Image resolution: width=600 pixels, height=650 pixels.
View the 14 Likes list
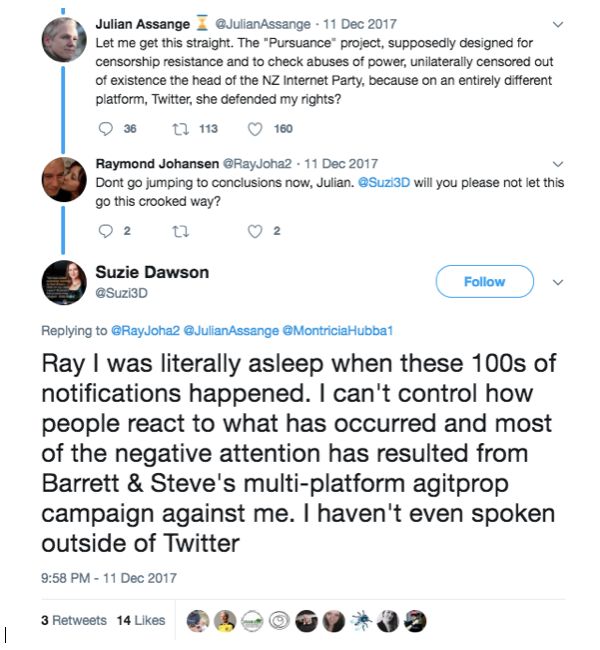pos(140,620)
